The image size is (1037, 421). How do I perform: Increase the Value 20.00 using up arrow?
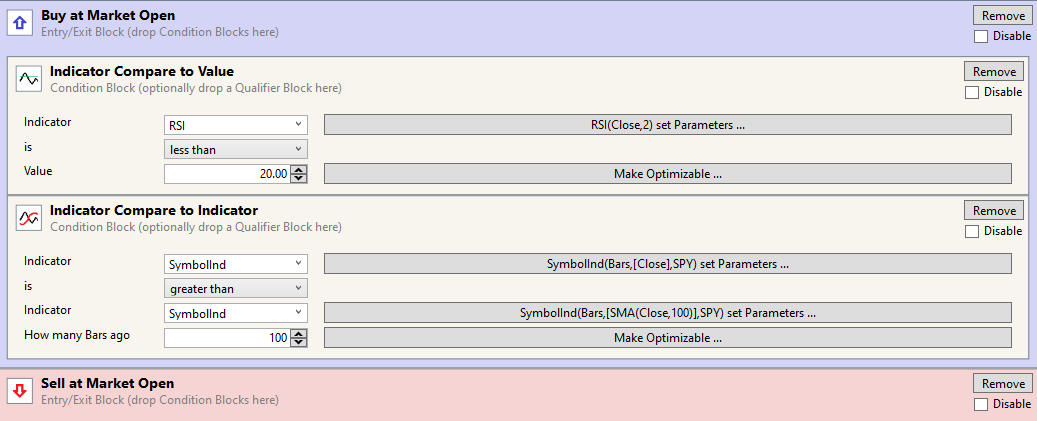pyautogui.click(x=299, y=170)
